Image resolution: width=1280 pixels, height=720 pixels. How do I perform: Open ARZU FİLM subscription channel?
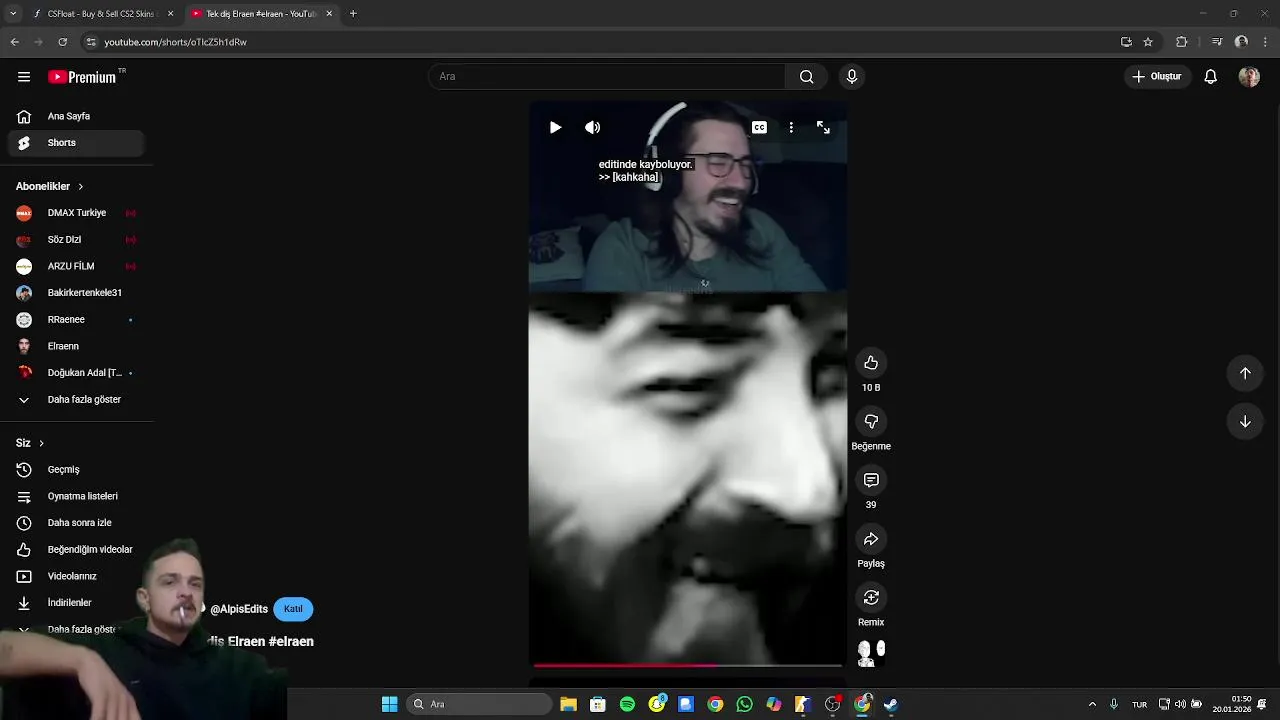(76, 267)
